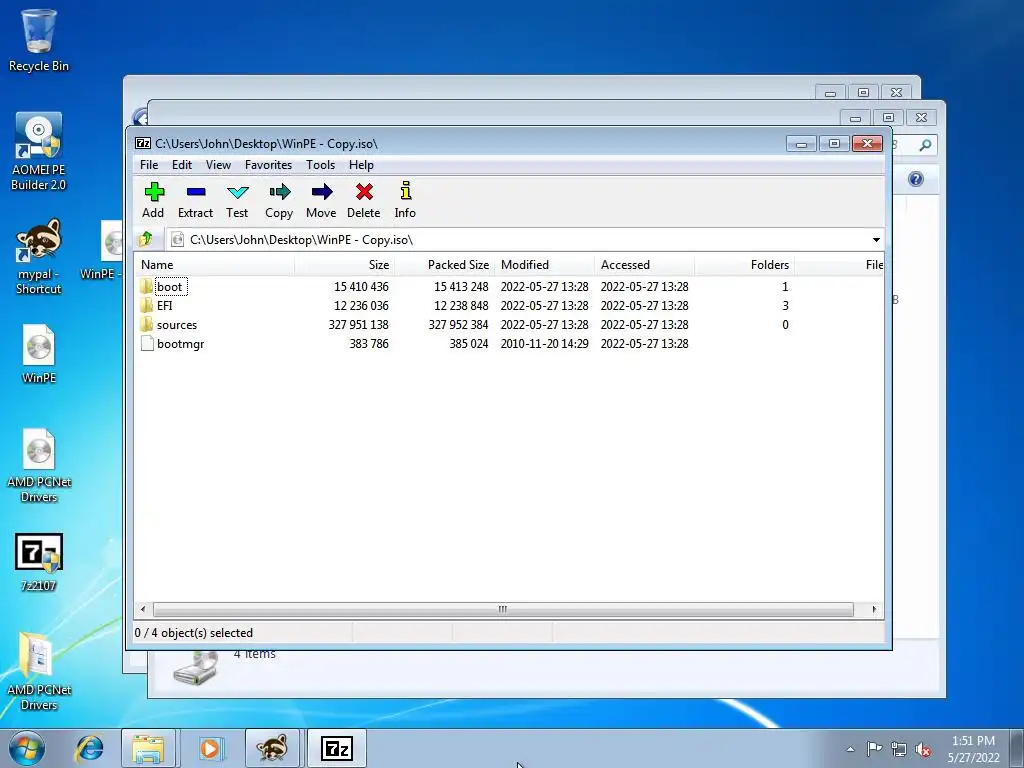Sort by the Size column header
1024x768 pixels.
[344, 265]
